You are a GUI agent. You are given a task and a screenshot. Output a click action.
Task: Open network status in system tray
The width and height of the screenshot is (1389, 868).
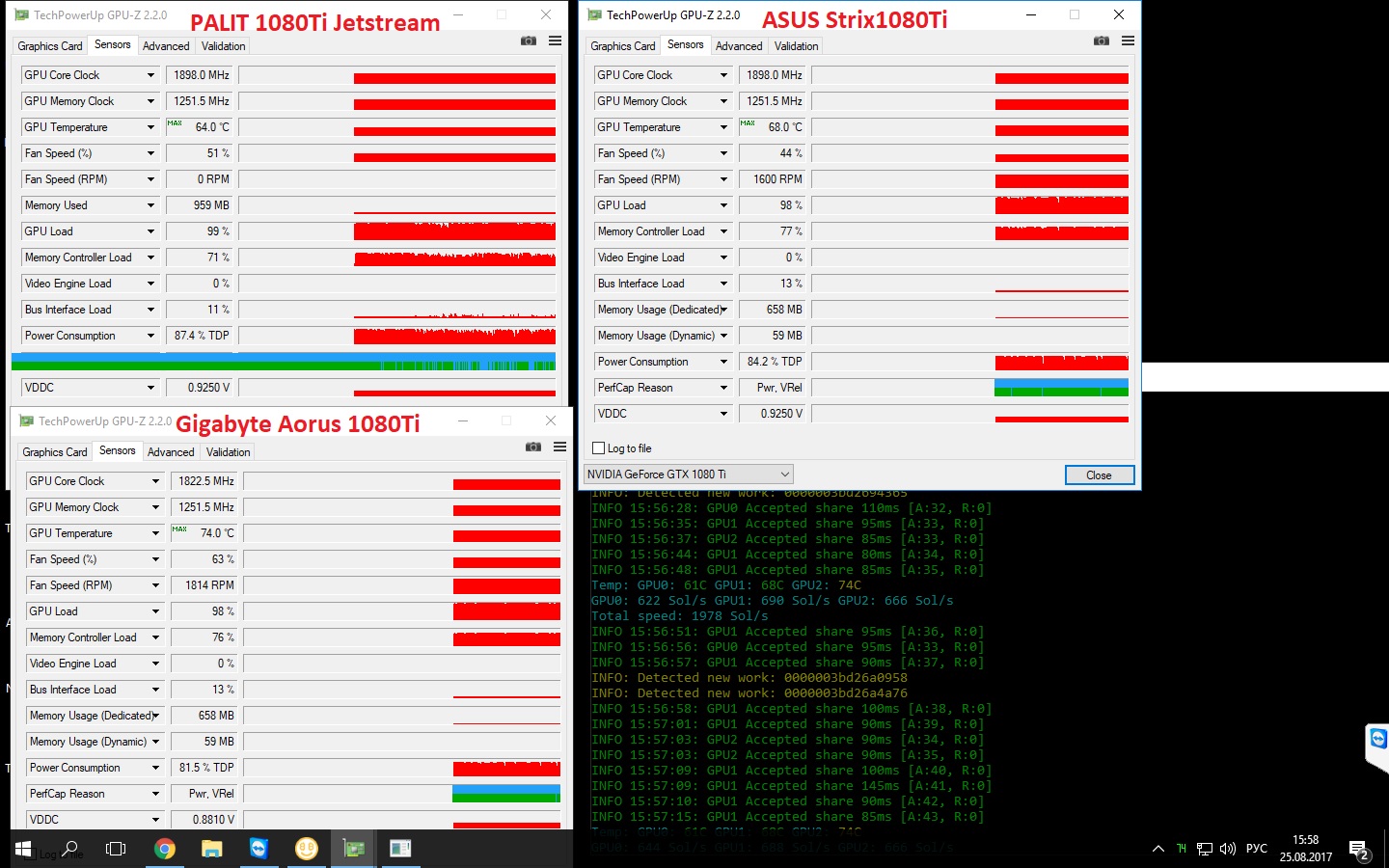pyautogui.click(x=1205, y=849)
